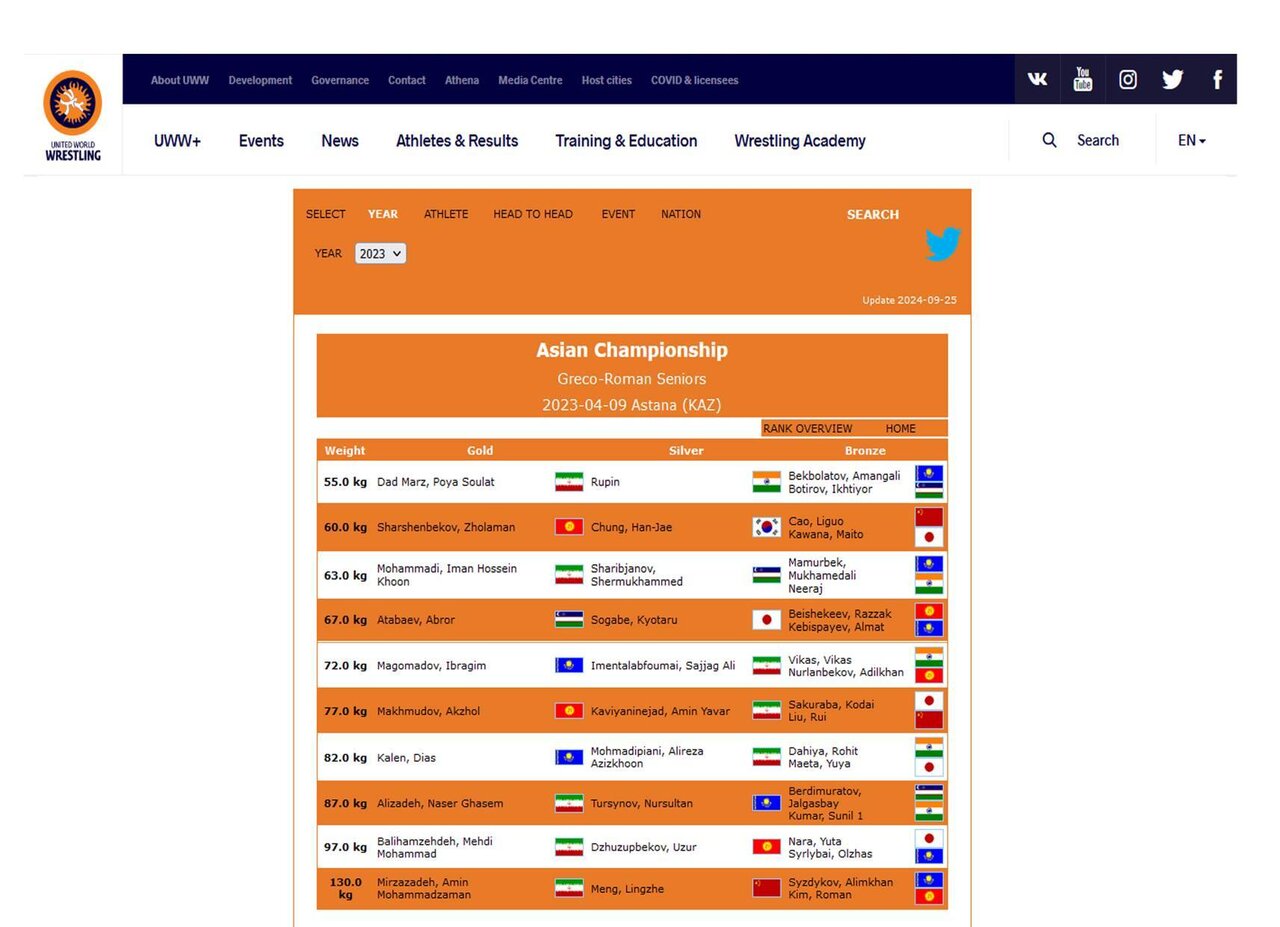Select the NATION search tab
Image resolution: width=1280 pixels, height=927 pixels.
tap(680, 214)
